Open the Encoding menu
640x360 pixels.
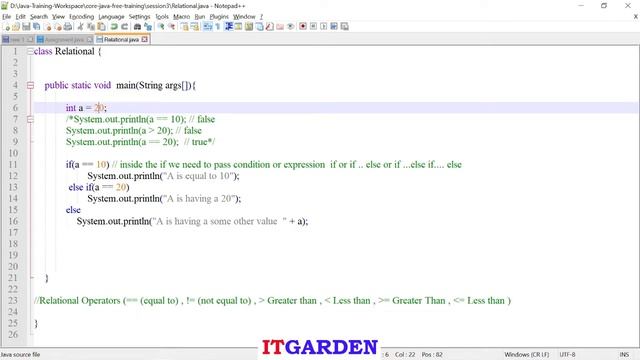[82, 17]
